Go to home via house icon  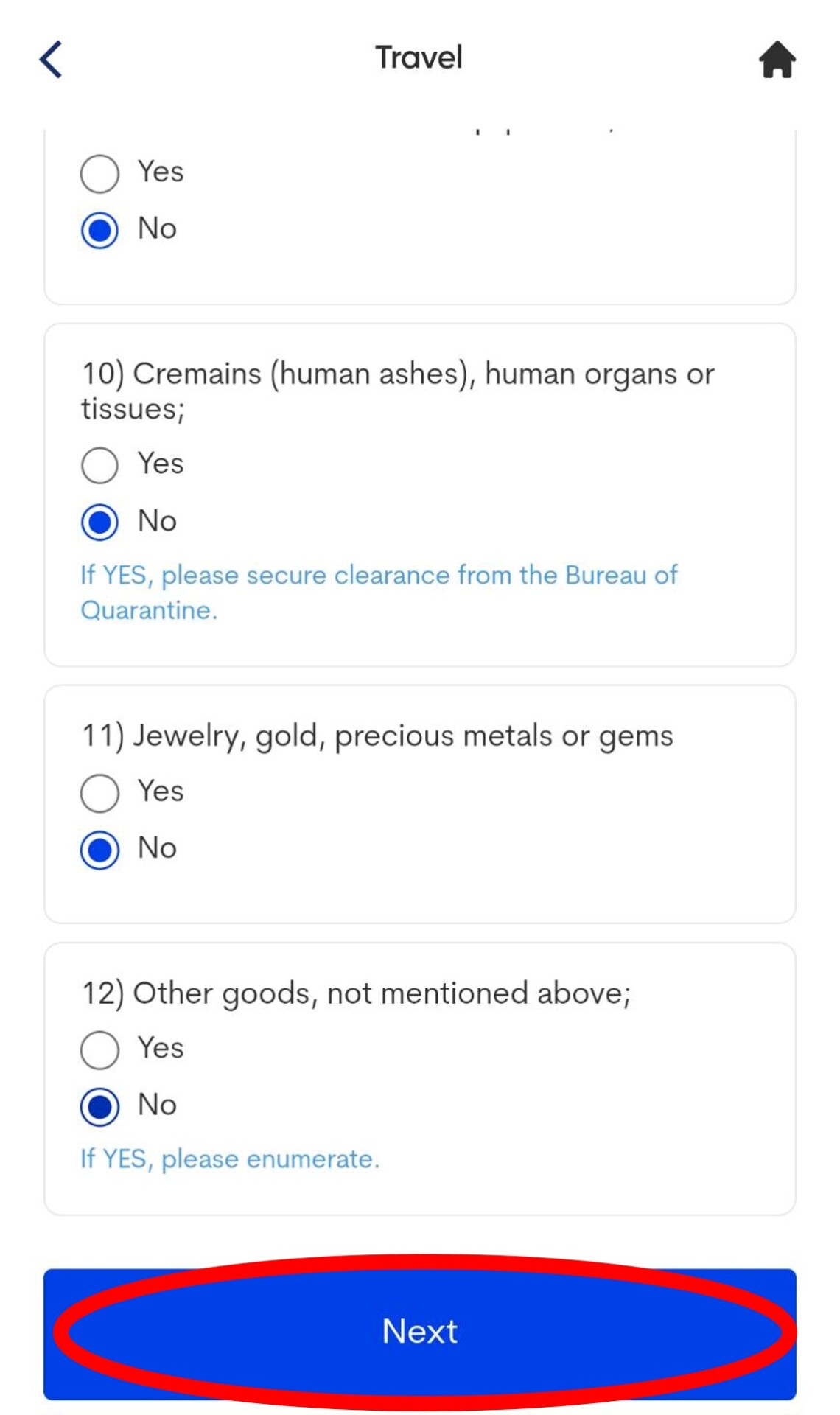tap(777, 60)
